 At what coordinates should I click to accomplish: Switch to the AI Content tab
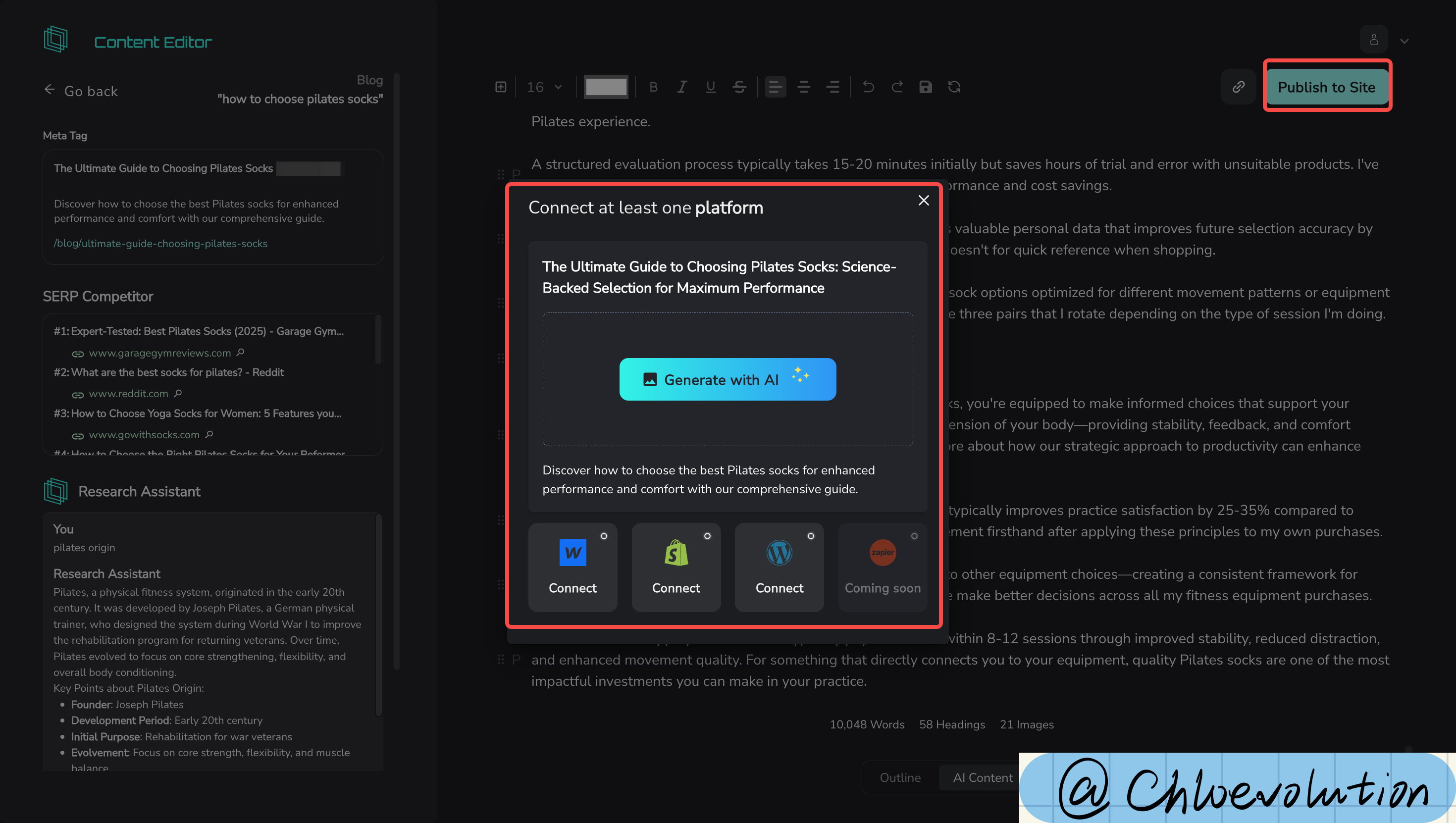[x=983, y=778]
